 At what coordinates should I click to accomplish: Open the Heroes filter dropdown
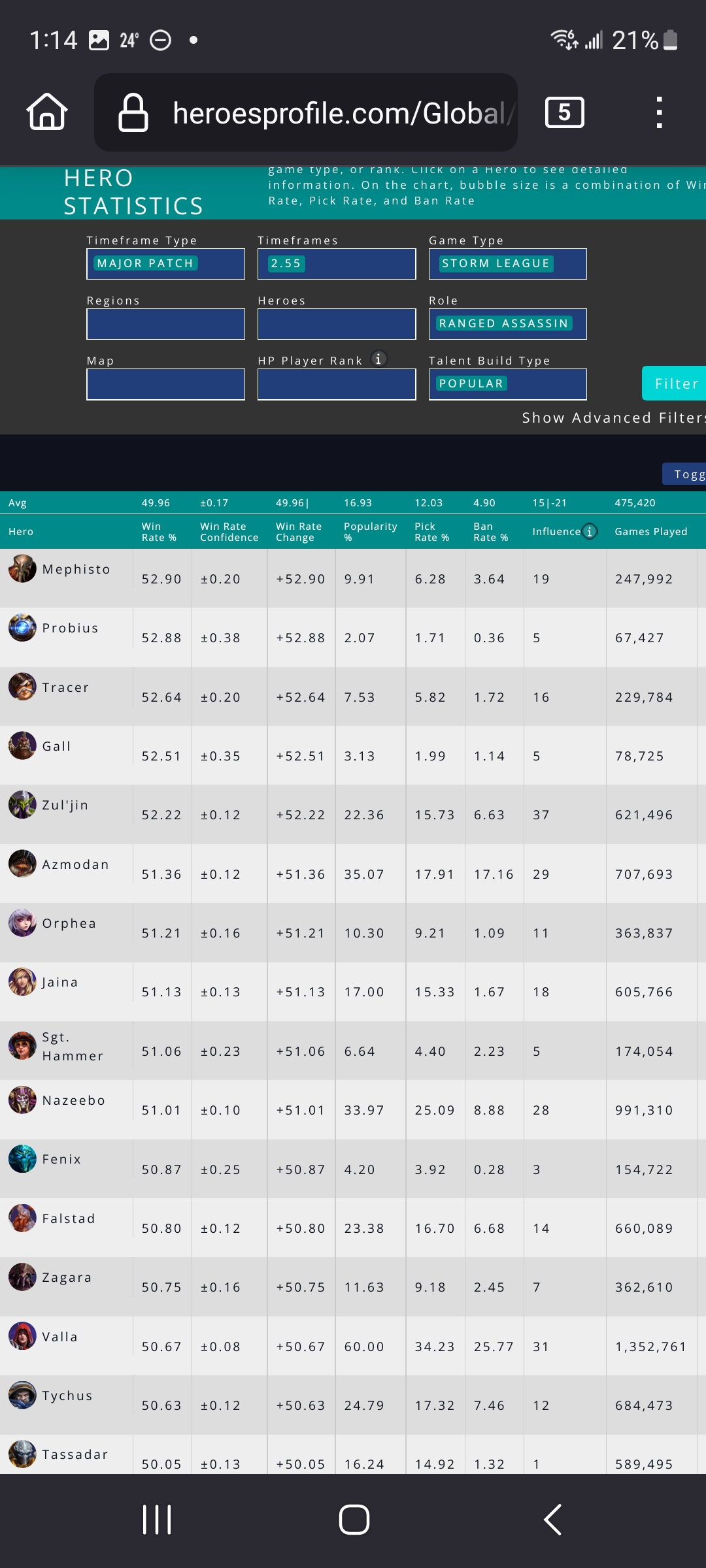tap(337, 324)
